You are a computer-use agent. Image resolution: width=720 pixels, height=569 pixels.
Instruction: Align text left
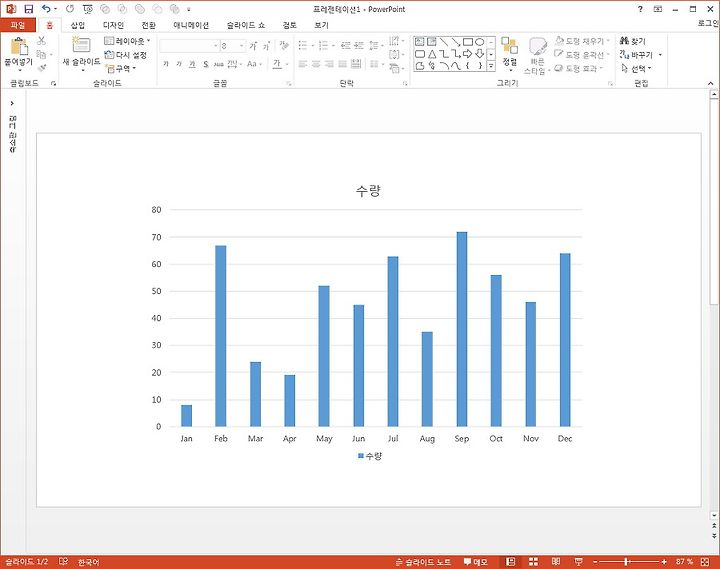pos(303,64)
